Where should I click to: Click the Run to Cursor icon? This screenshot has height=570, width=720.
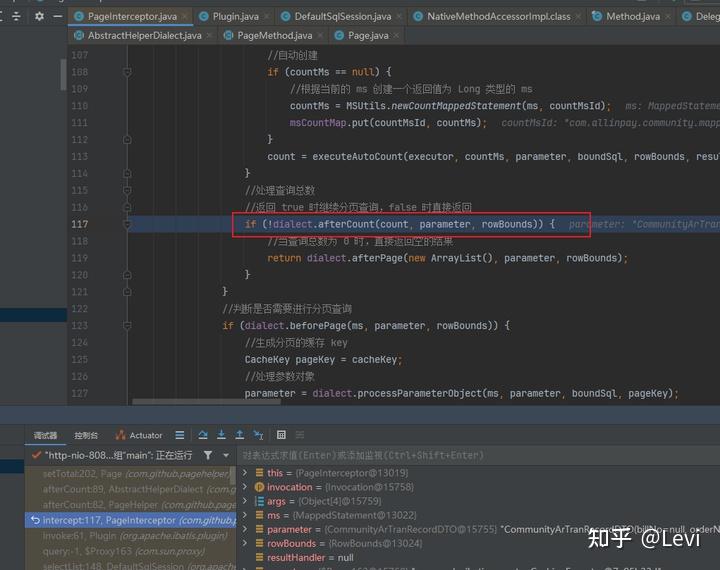259,435
